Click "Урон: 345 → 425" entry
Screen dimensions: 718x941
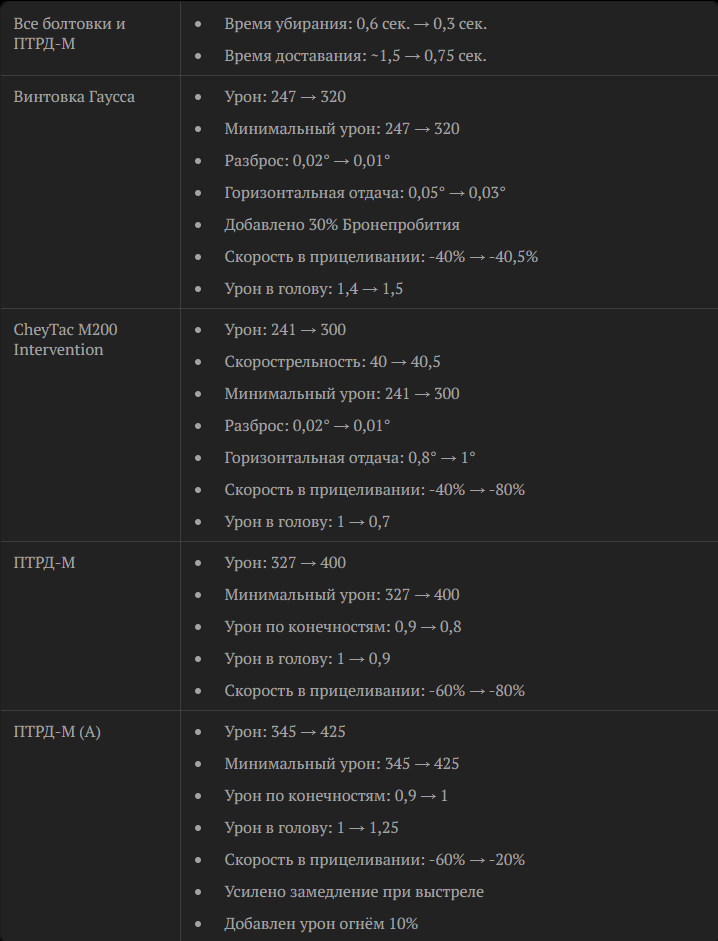point(285,731)
